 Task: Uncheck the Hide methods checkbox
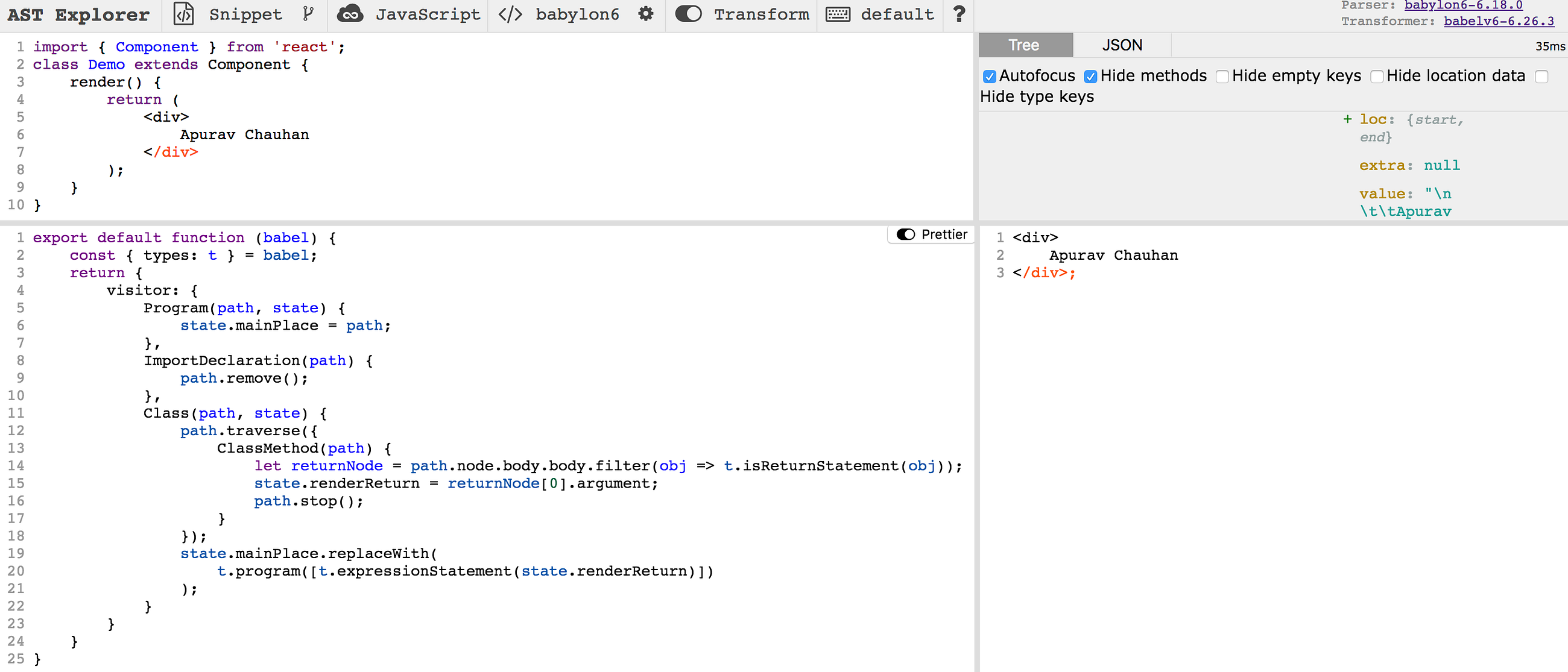pyautogui.click(x=1090, y=77)
